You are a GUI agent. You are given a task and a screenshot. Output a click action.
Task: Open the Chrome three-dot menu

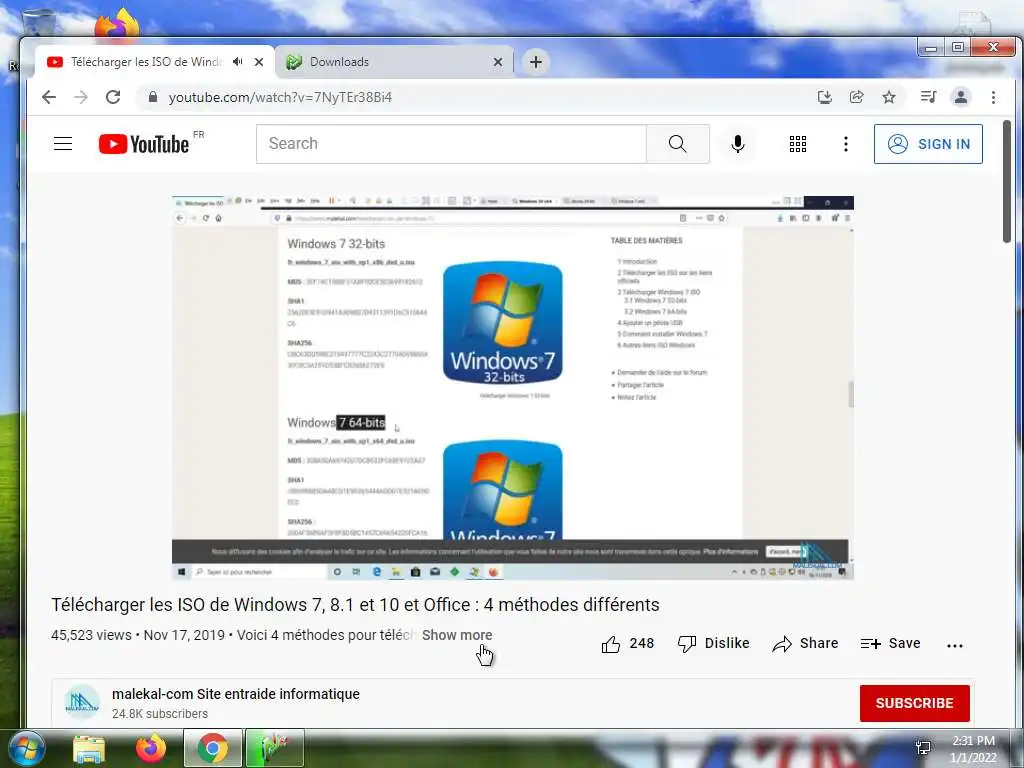coord(993,97)
